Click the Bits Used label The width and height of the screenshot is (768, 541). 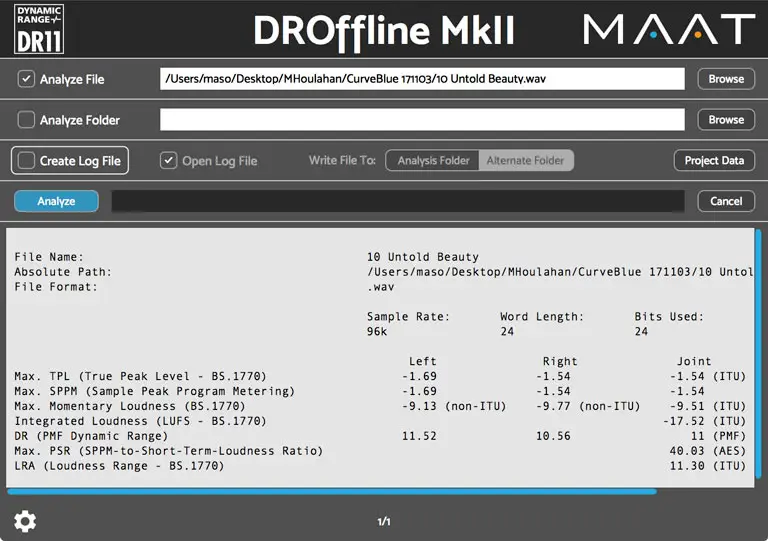[669, 317]
